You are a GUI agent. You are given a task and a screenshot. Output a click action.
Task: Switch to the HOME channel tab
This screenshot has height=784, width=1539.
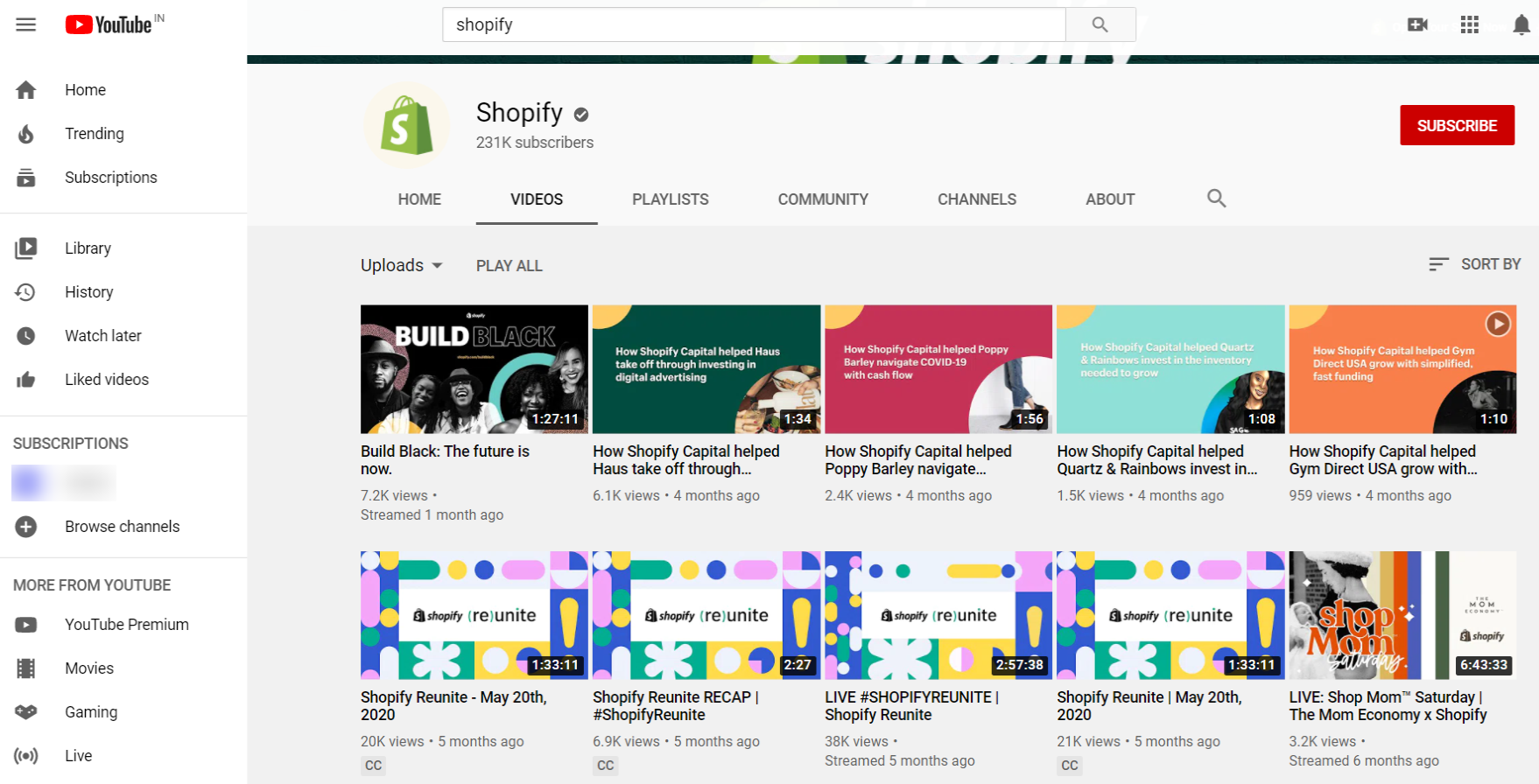(x=419, y=199)
